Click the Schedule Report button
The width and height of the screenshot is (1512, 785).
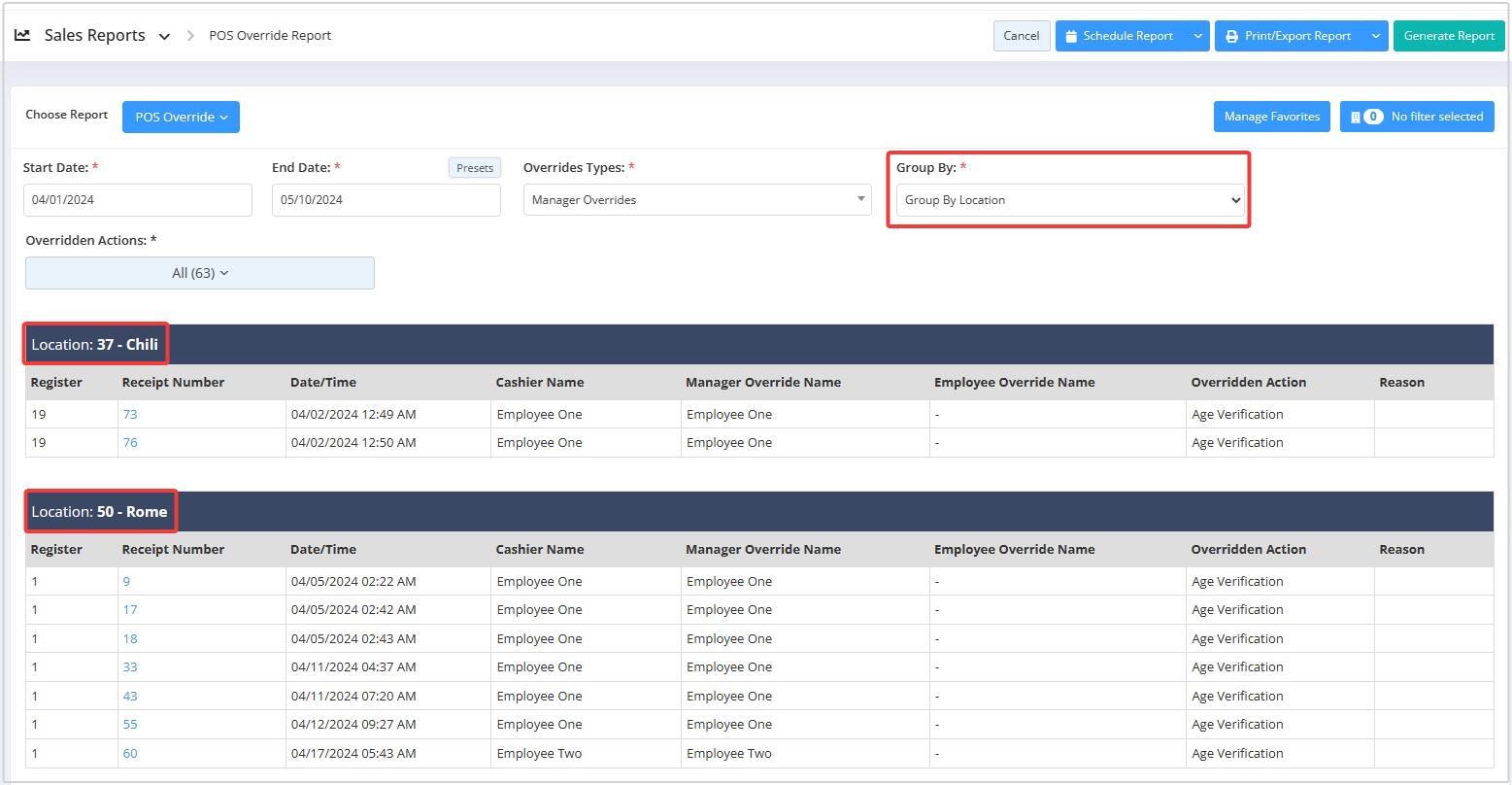1121,36
